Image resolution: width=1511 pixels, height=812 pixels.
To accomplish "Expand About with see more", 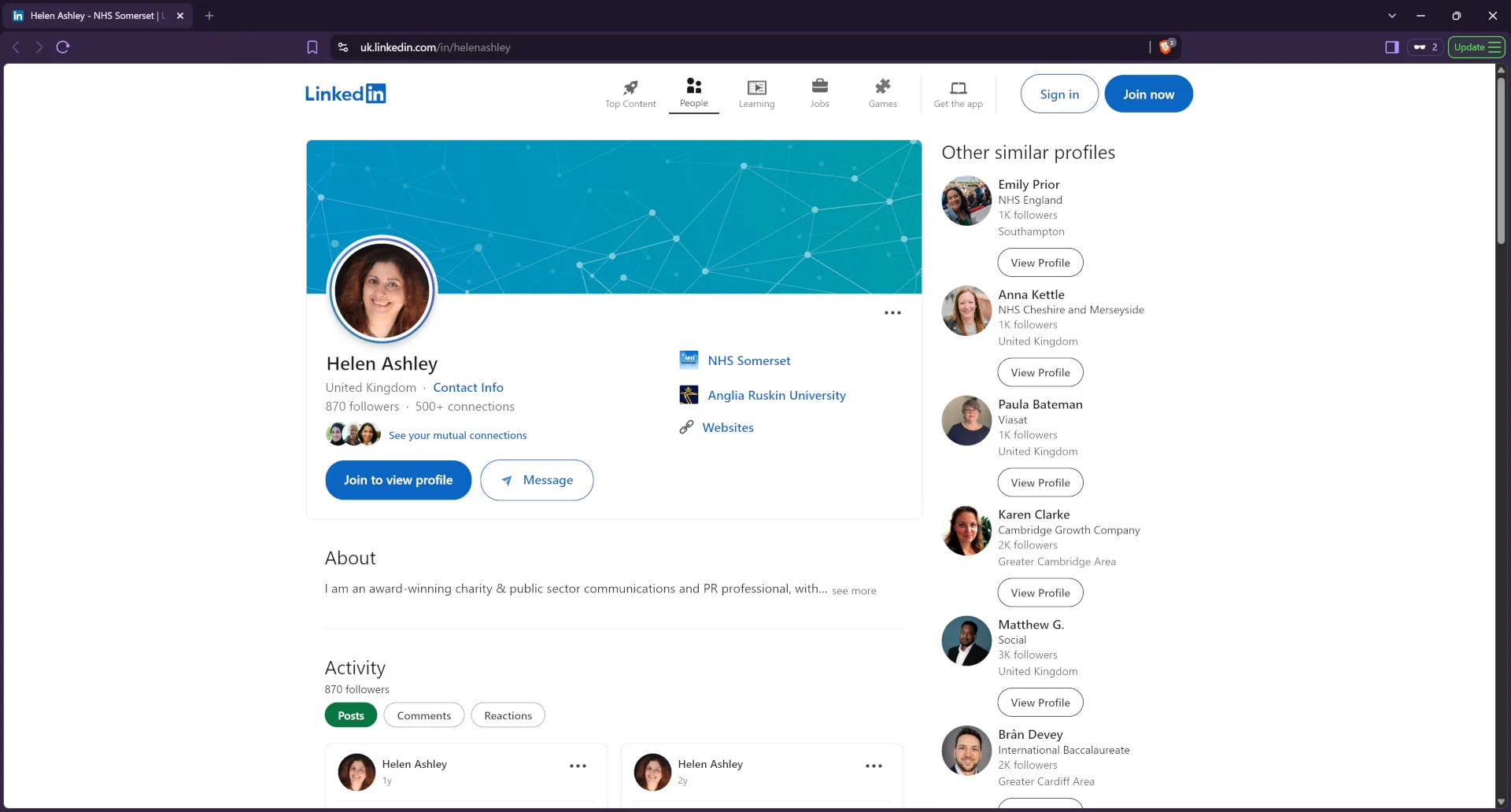I will [854, 591].
